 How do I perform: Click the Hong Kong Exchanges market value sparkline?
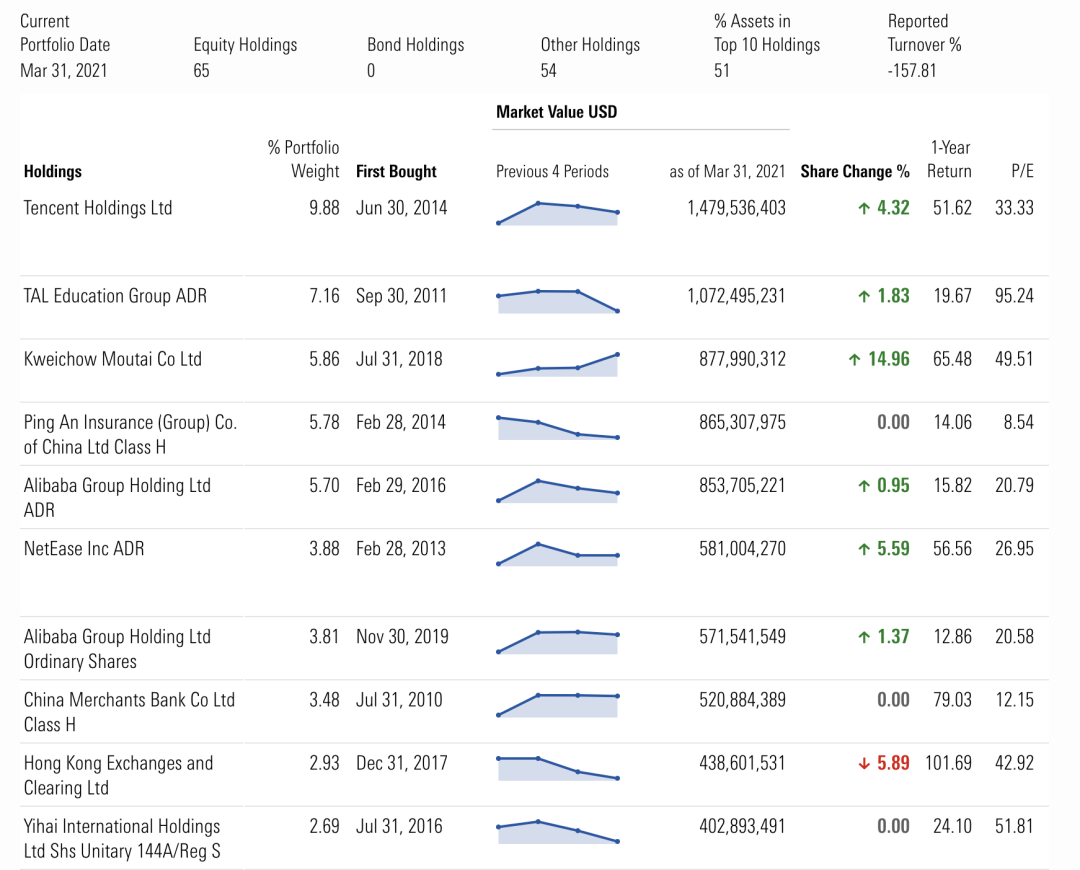coord(558,769)
